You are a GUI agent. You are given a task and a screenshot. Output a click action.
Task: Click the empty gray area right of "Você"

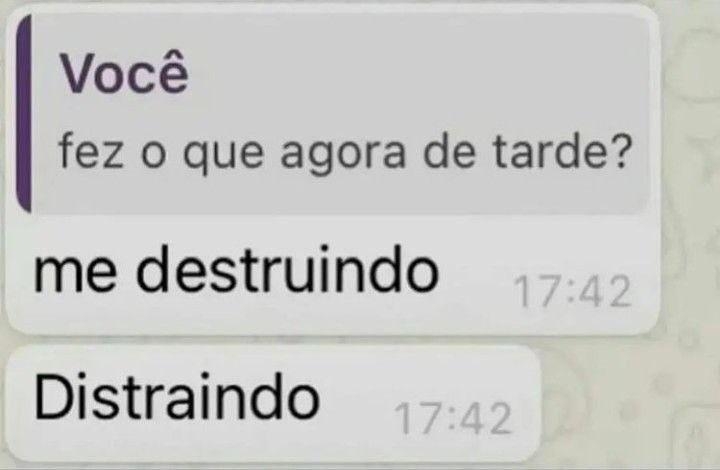[413, 73]
